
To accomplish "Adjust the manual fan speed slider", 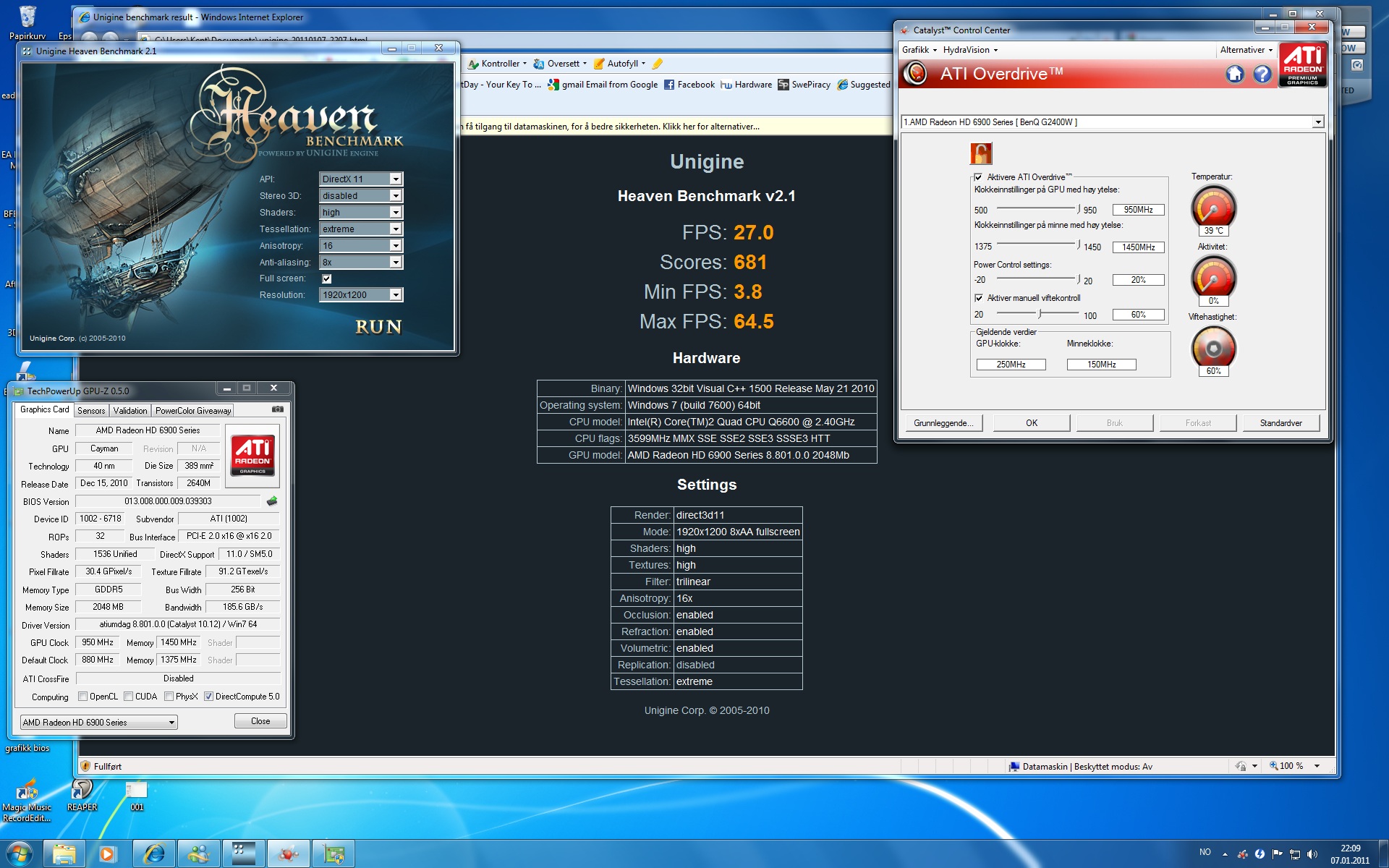I will click(1040, 313).
